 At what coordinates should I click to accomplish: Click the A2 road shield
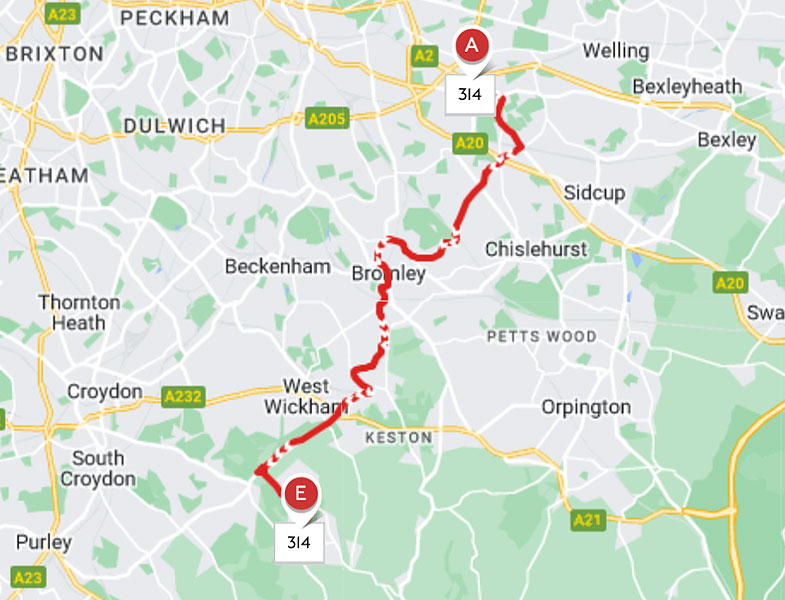pyautogui.click(x=424, y=56)
